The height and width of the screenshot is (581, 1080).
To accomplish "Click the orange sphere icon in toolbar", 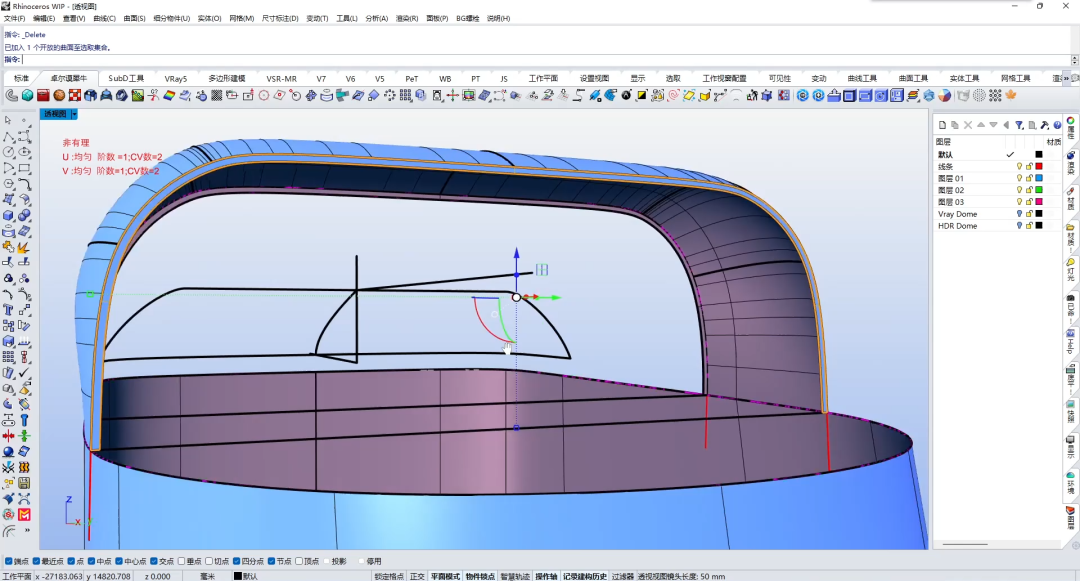I will [59, 96].
